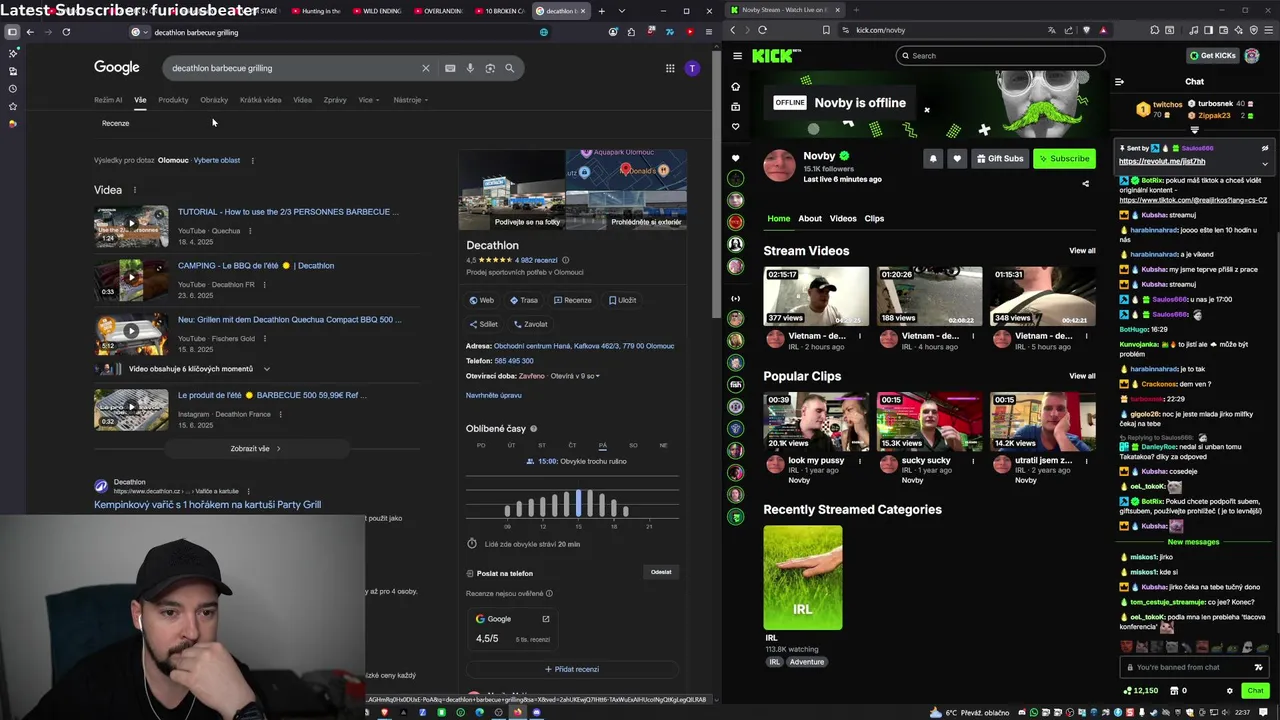Collapse the Kick chat panel

pyautogui.click(x=1119, y=82)
